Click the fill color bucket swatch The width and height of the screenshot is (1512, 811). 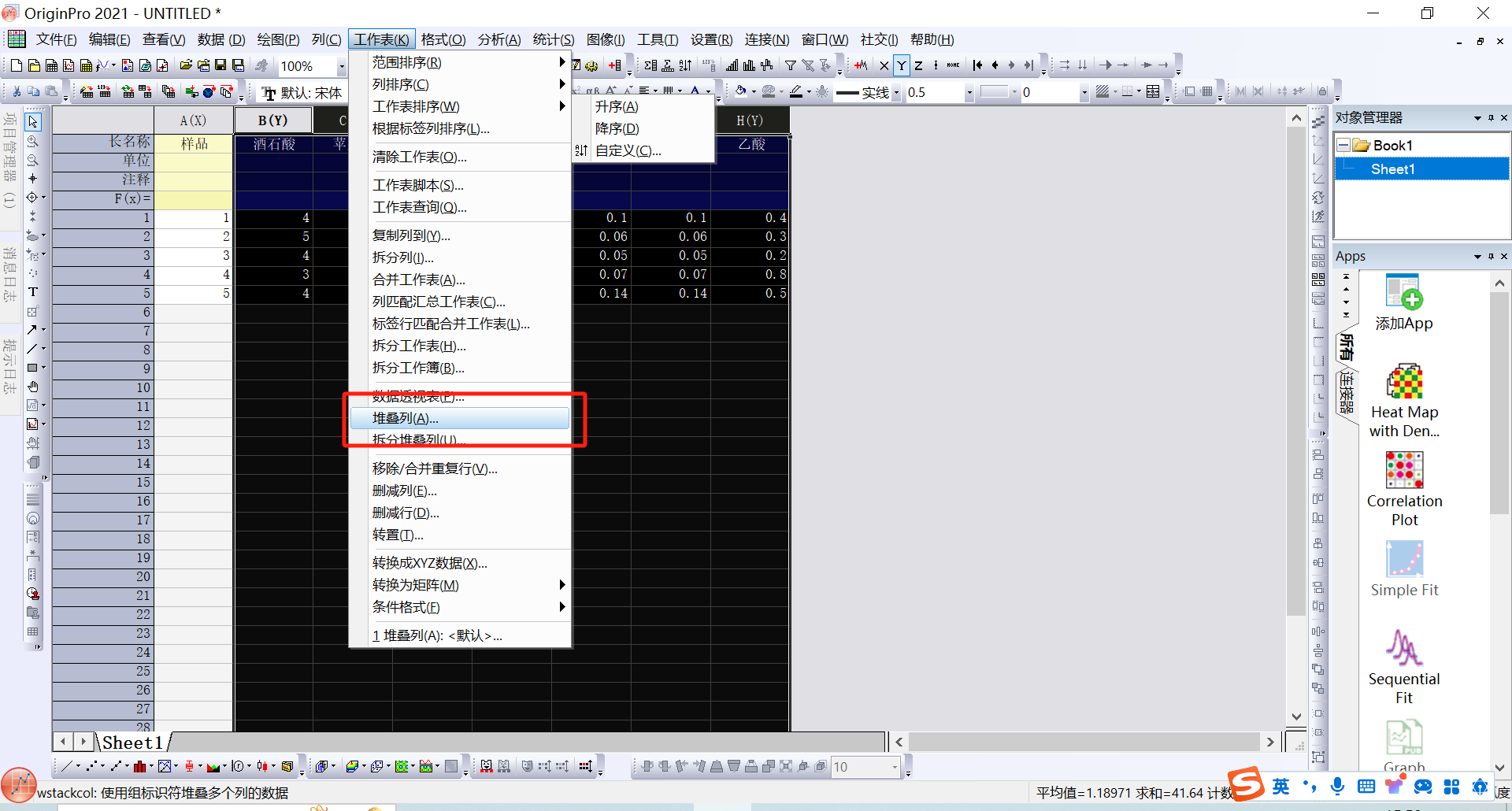(740, 91)
